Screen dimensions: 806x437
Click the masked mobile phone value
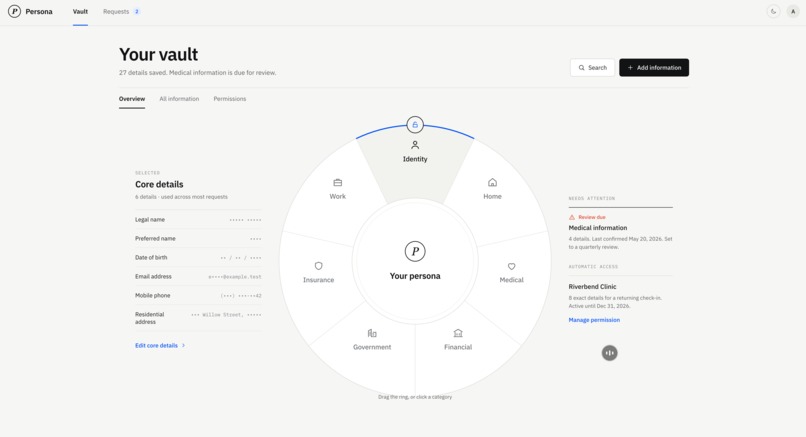click(241, 296)
